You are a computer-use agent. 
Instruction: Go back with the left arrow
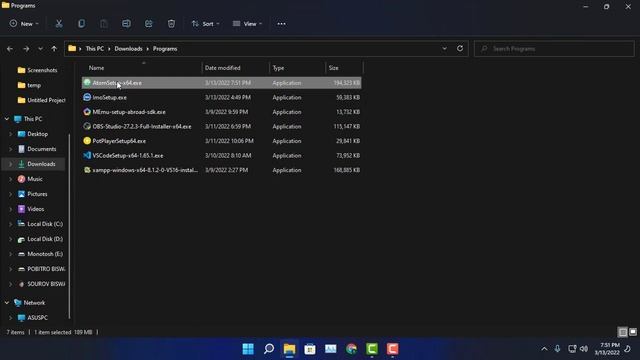pos(10,49)
